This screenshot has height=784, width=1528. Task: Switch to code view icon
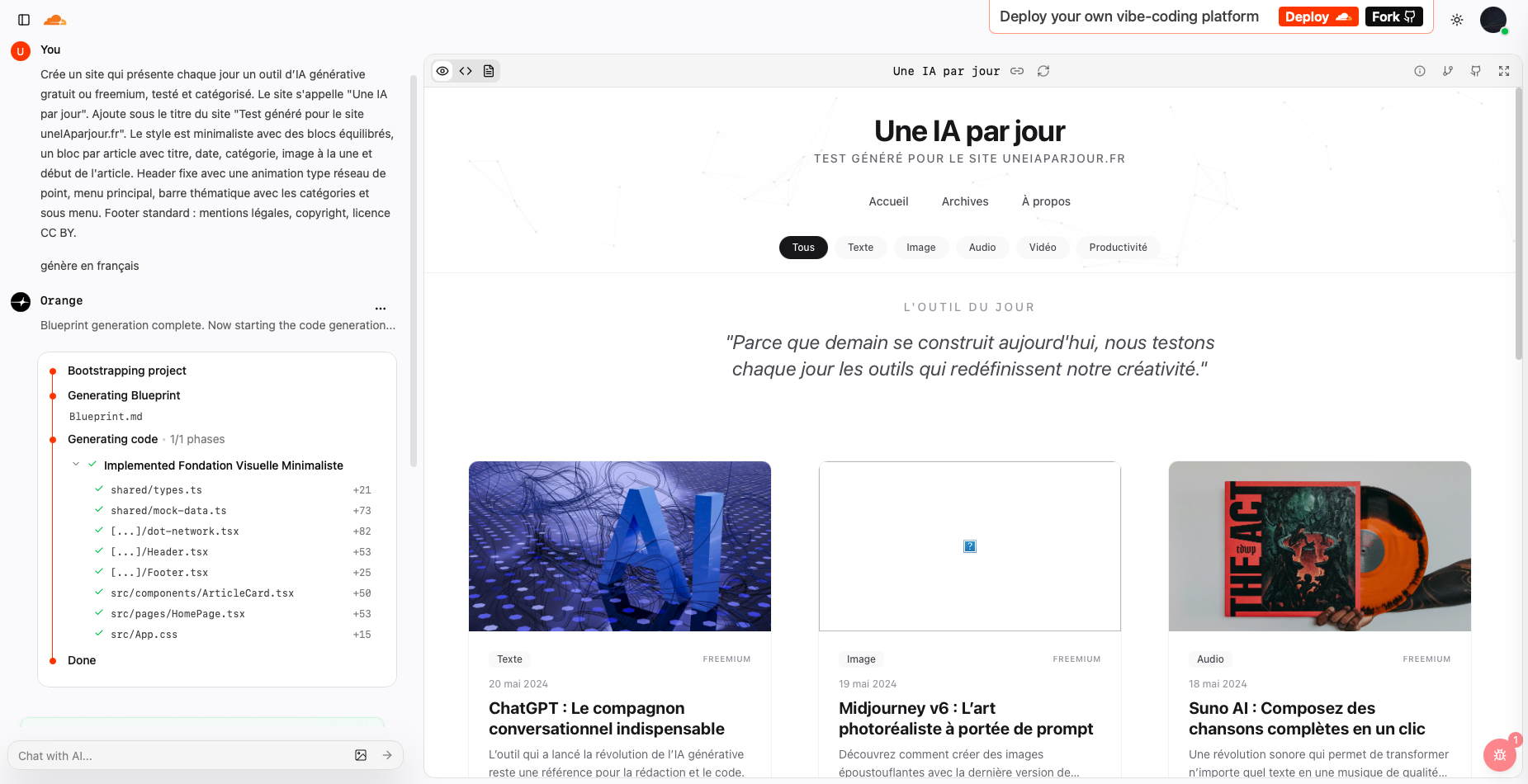pos(466,71)
